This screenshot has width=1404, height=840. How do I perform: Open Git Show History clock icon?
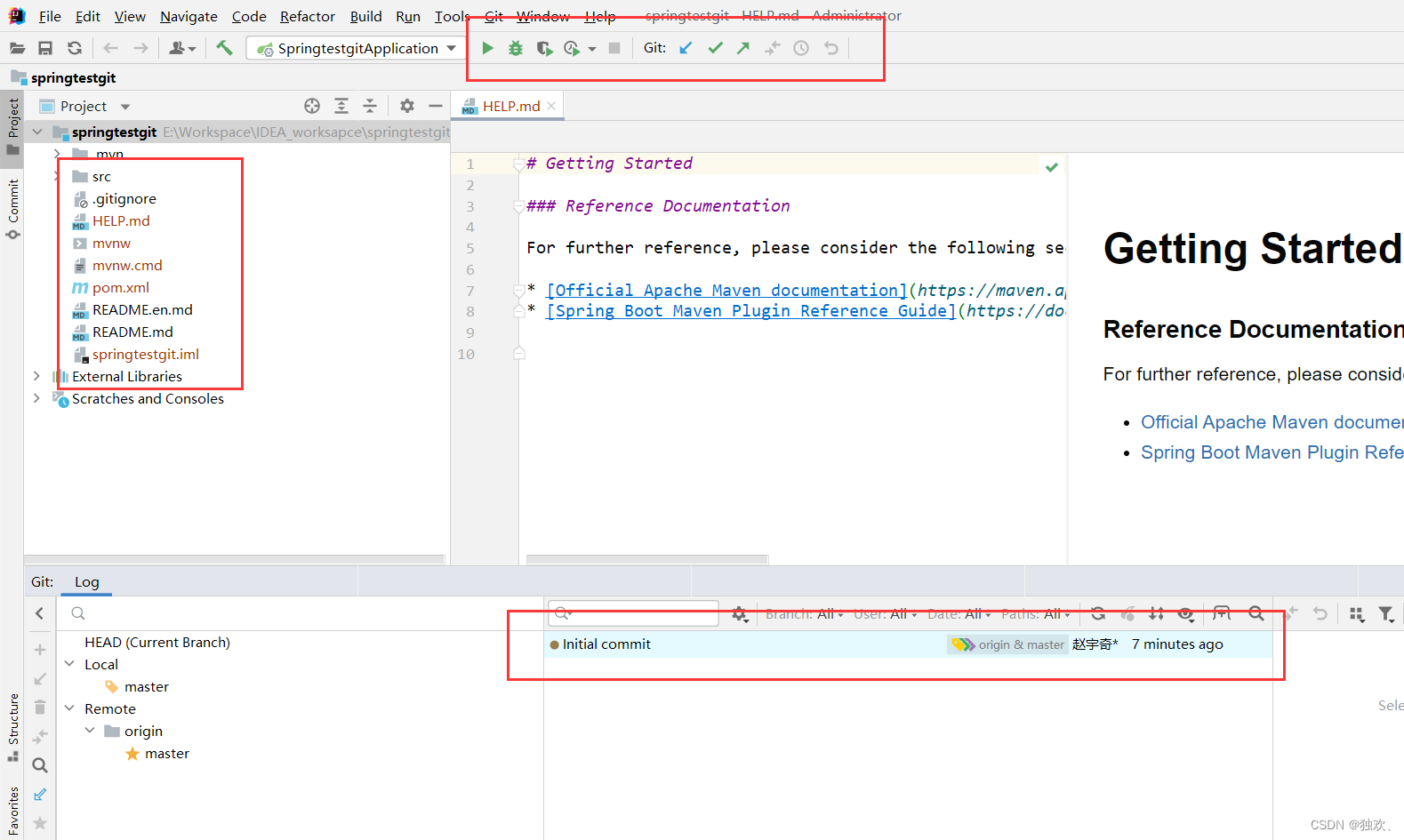pyautogui.click(x=801, y=48)
